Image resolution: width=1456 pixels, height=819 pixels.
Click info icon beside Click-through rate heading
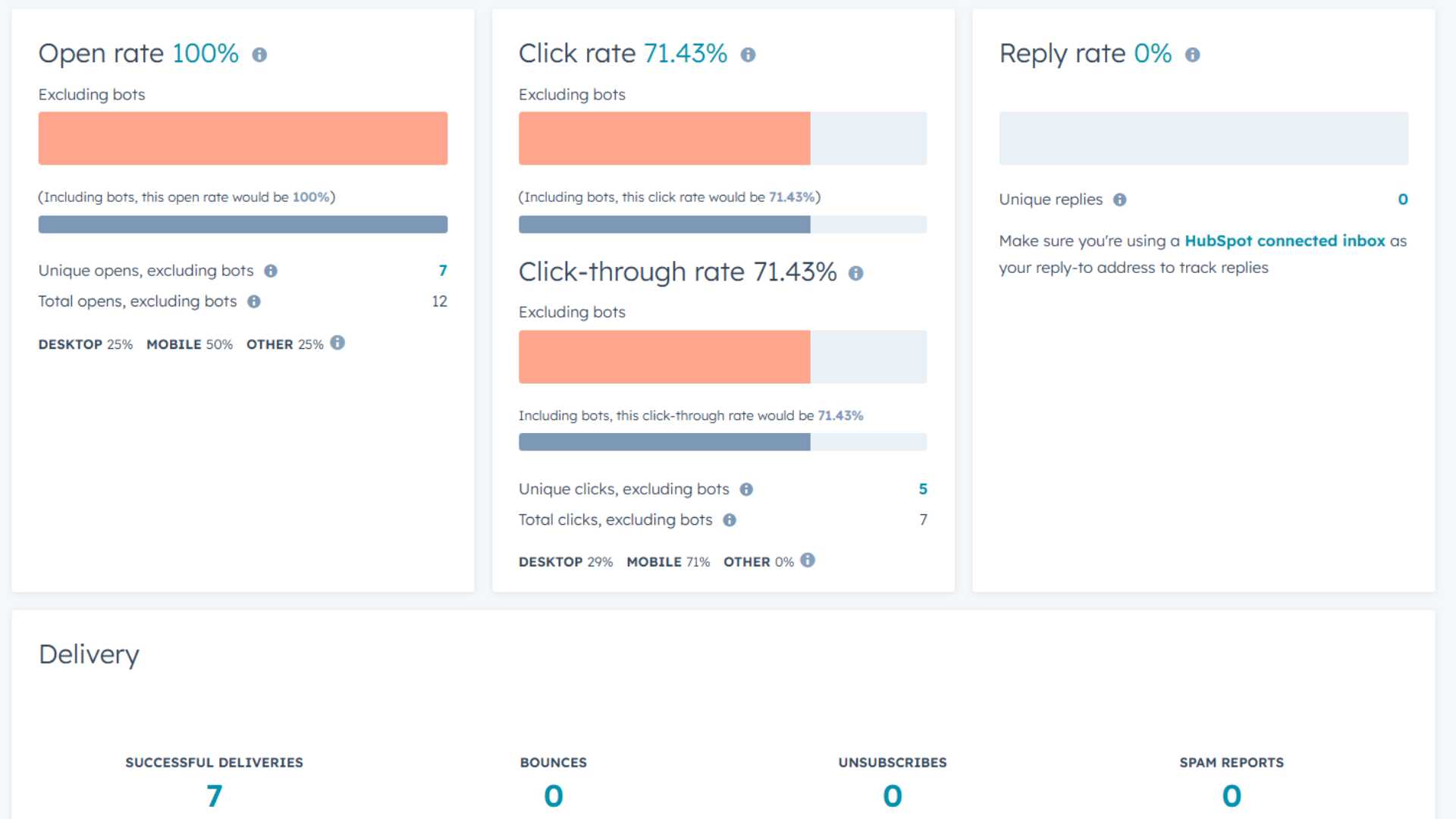point(855,273)
